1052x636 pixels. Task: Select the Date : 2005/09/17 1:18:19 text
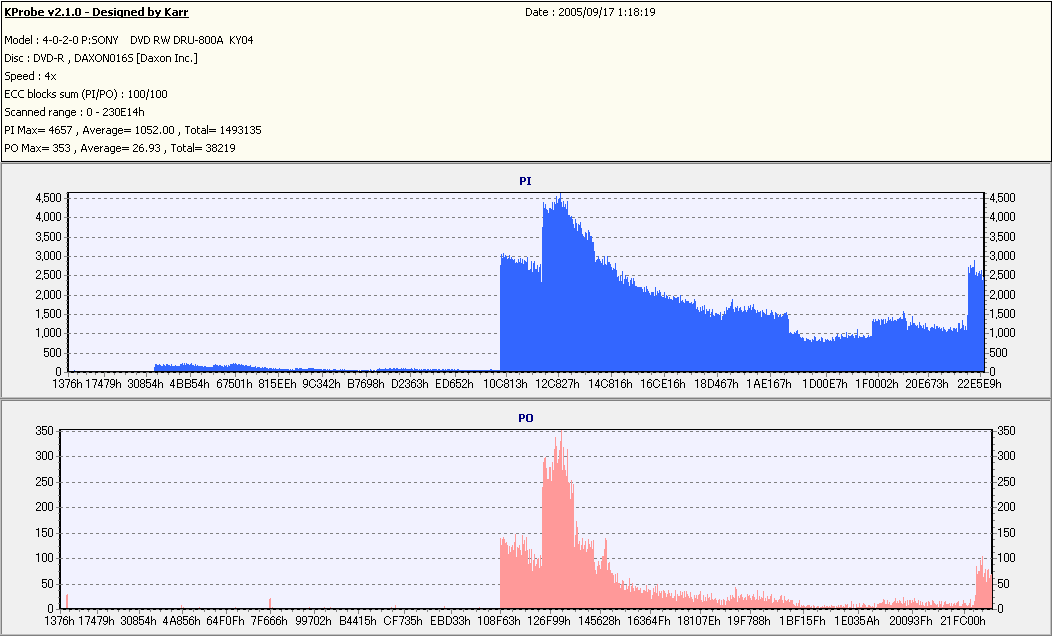(590, 12)
